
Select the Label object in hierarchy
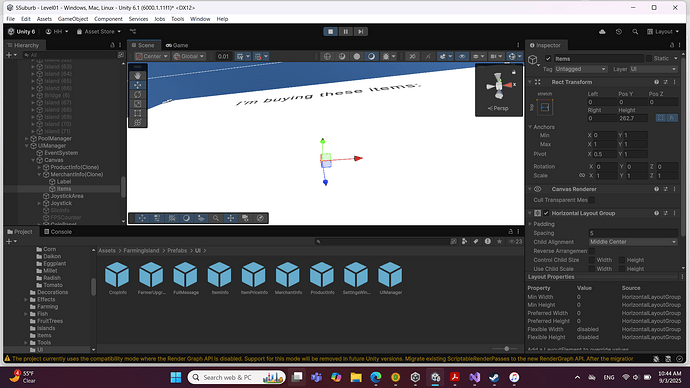(x=64, y=182)
